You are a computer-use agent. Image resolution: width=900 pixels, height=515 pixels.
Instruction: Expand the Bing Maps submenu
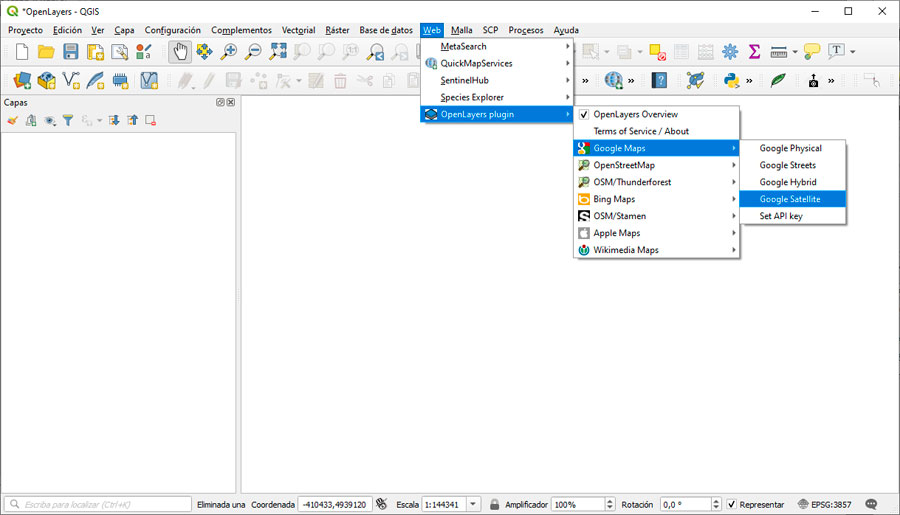656,199
